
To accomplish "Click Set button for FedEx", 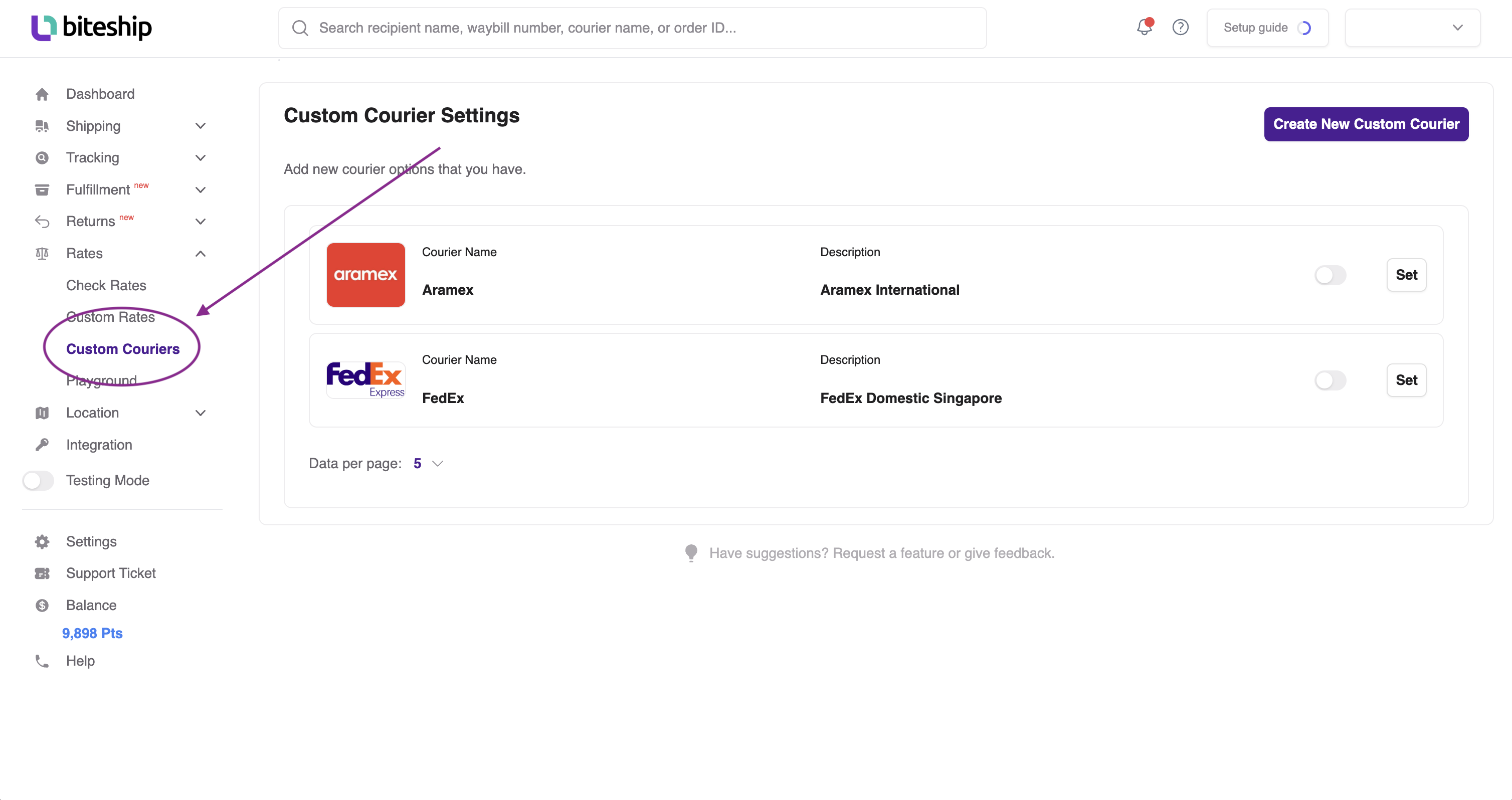I will click(1406, 380).
